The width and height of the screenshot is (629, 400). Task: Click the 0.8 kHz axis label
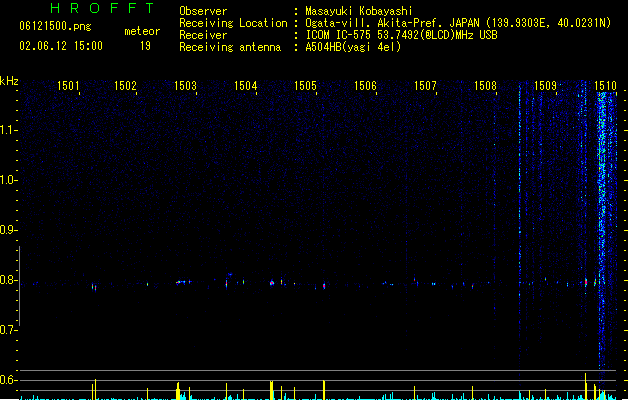(8, 280)
